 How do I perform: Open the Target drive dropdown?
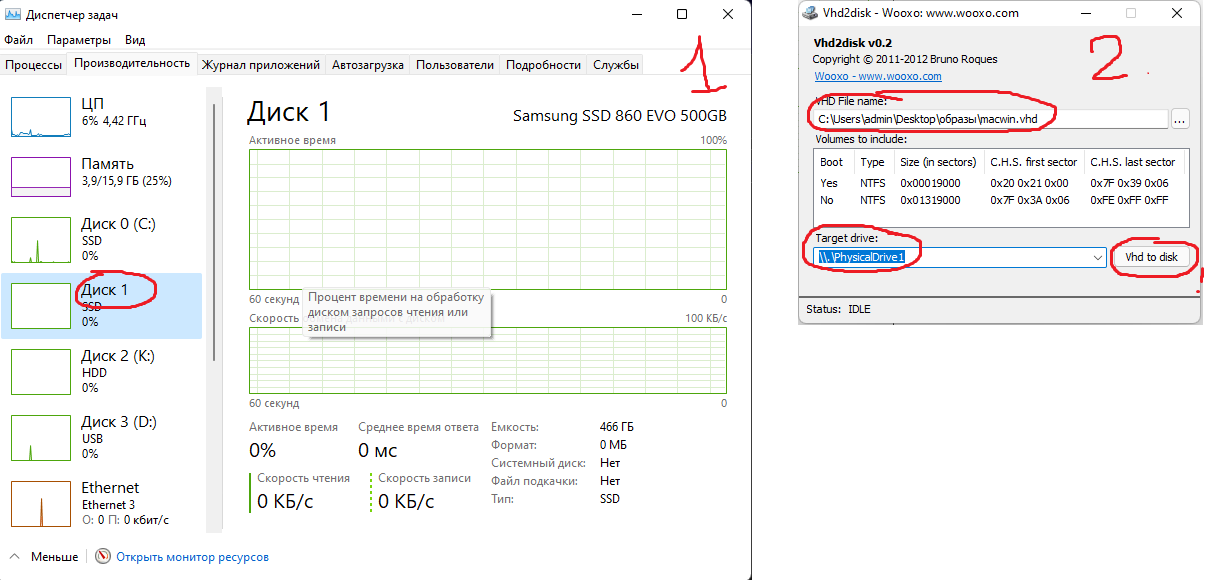[1099, 257]
